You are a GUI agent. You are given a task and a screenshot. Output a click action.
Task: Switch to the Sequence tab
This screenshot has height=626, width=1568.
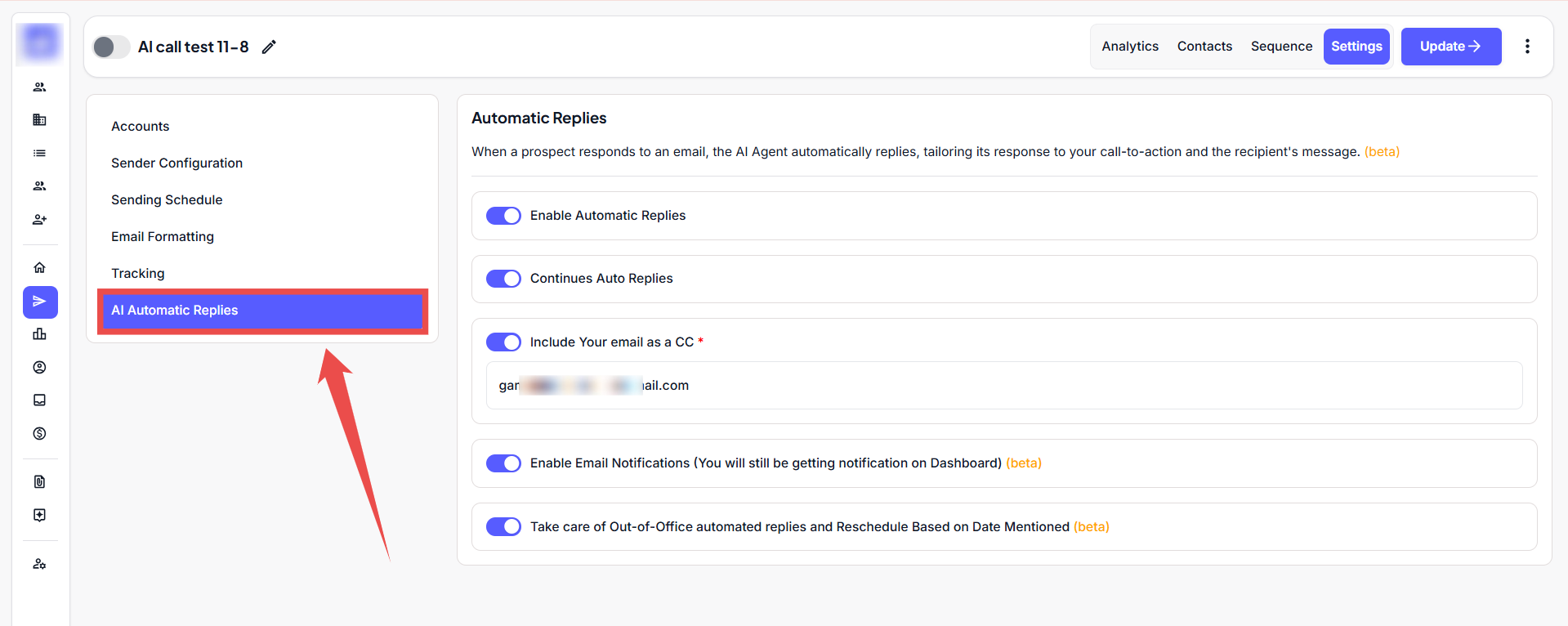tap(1280, 47)
